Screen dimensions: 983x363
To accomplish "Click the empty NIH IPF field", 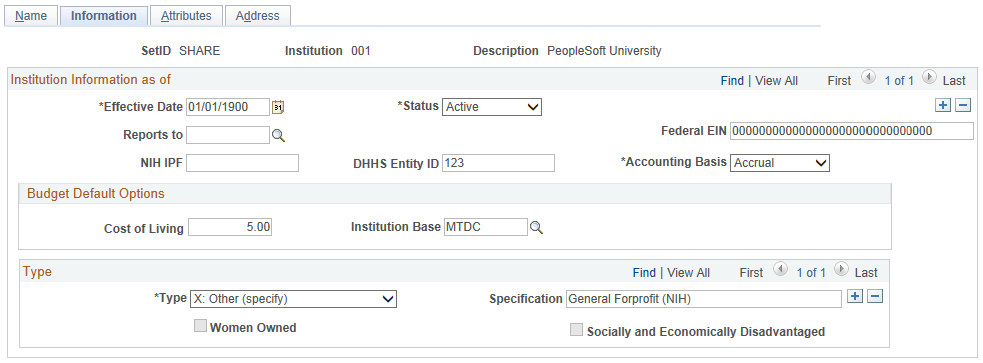I will [x=243, y=163].
